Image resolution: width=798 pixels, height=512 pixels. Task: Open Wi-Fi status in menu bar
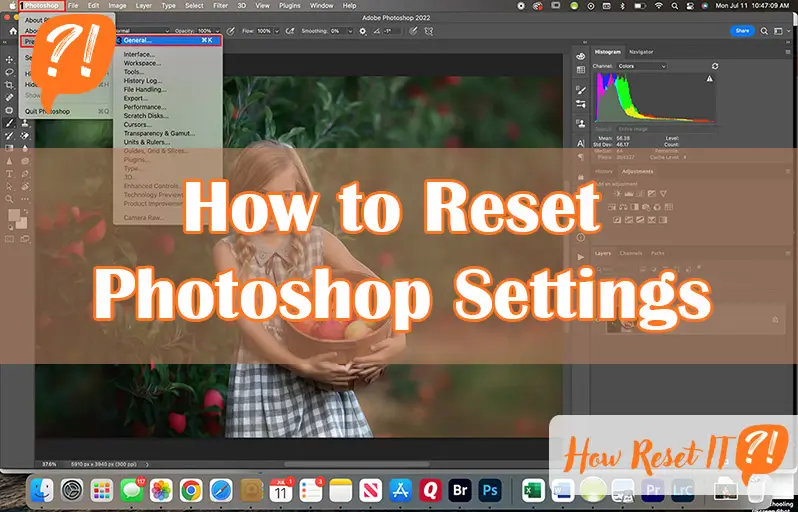659,6
